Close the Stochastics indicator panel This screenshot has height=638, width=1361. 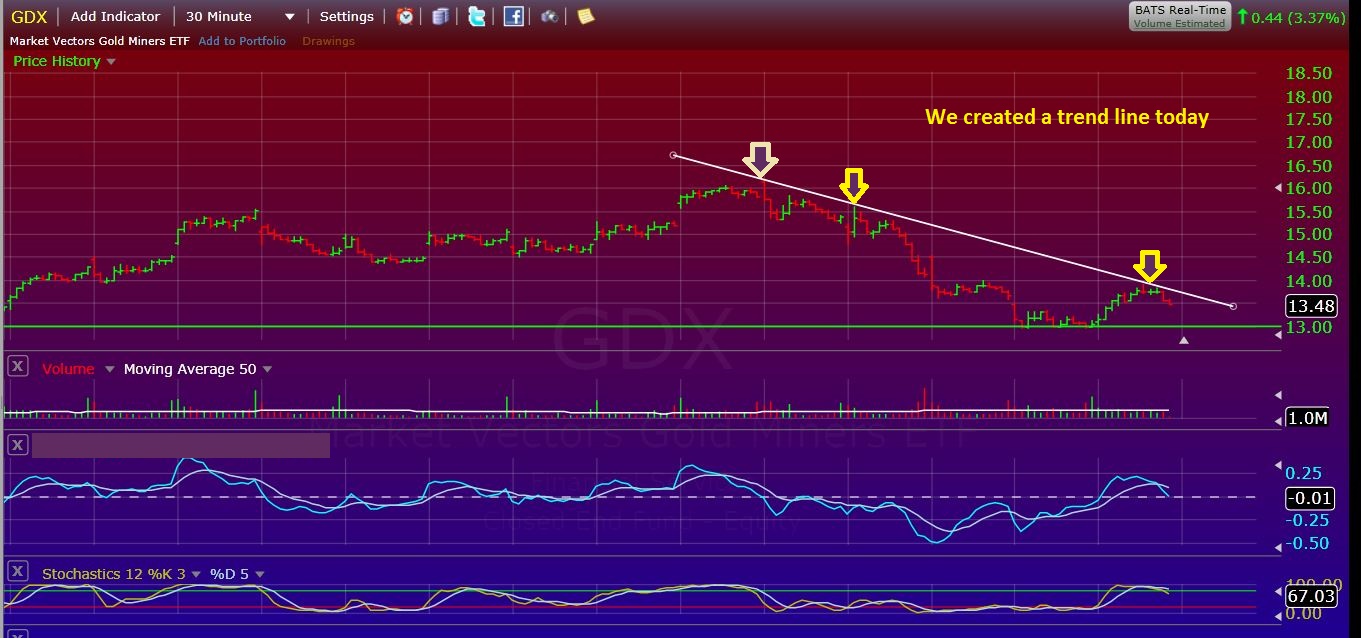coord(17,571)
